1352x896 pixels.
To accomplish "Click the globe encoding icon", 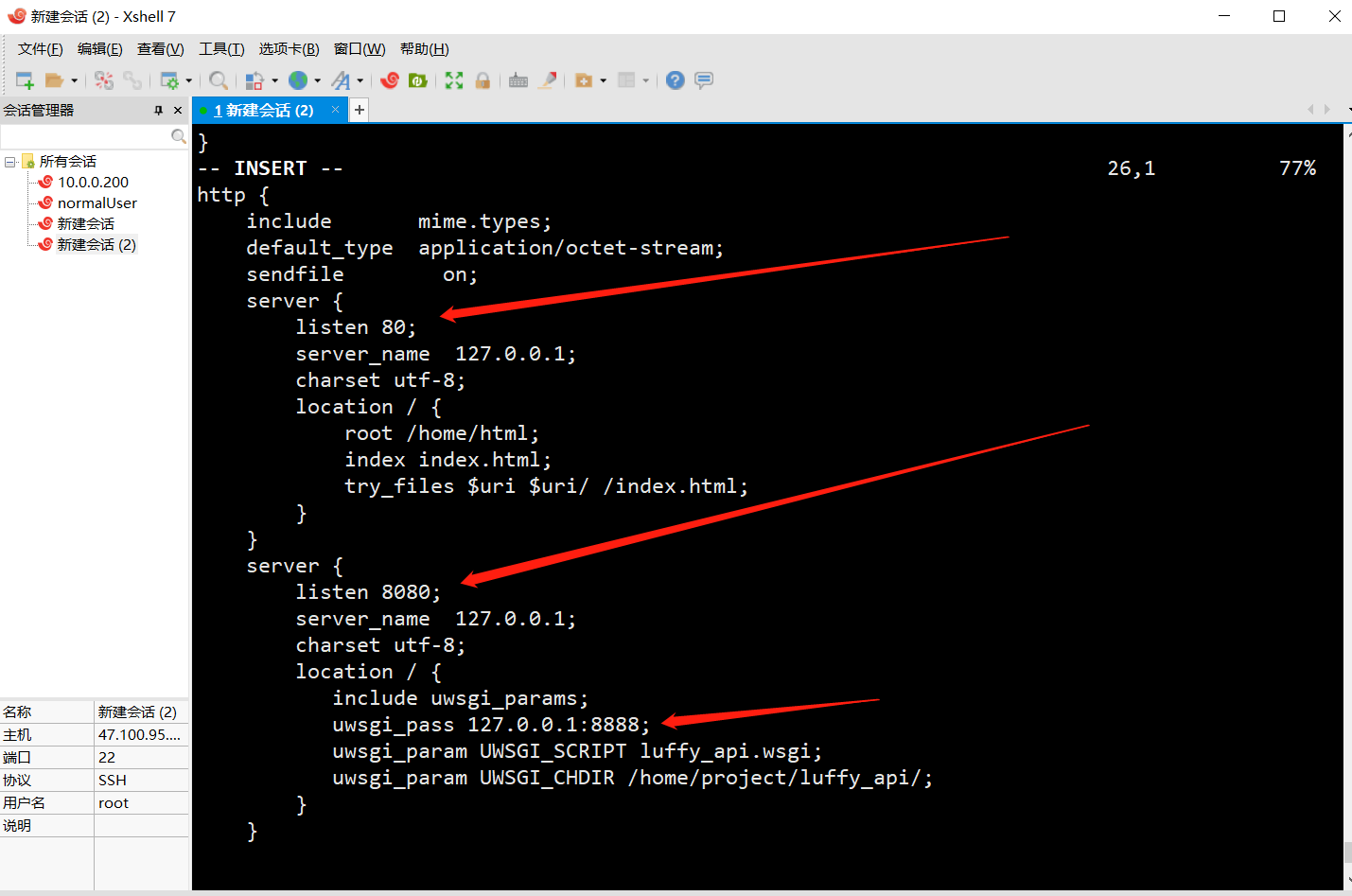I will pyautogui.click(x=298, y=80).
